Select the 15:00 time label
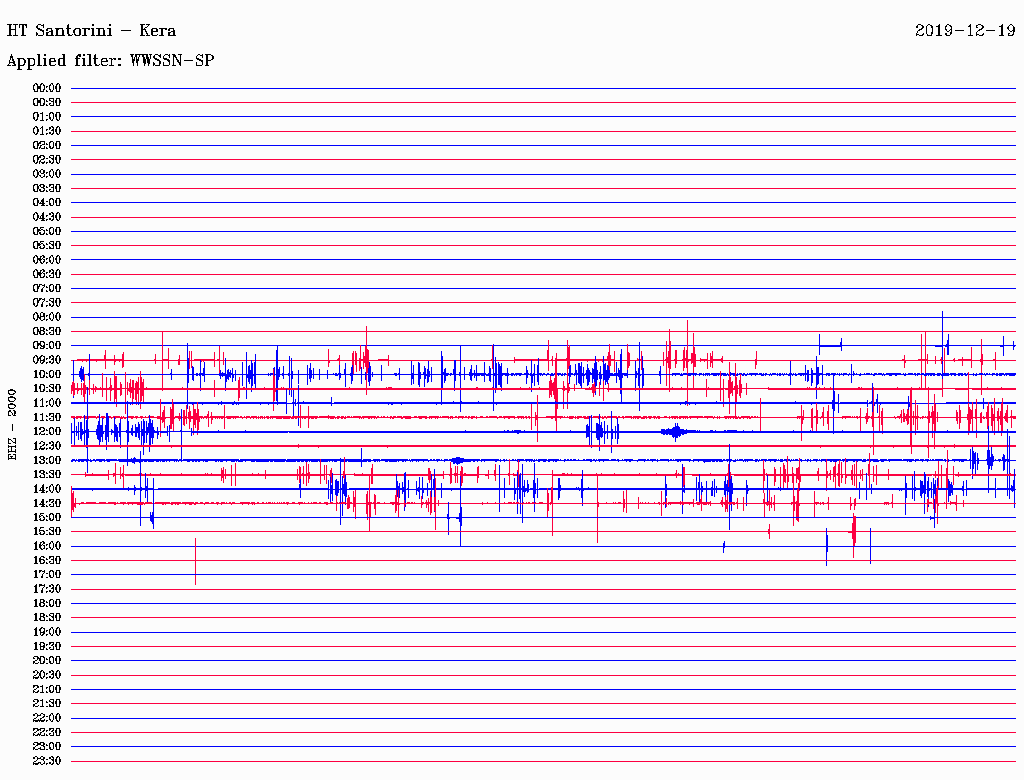This screenshot has width=1024, height=780. [x=47, y=517]
